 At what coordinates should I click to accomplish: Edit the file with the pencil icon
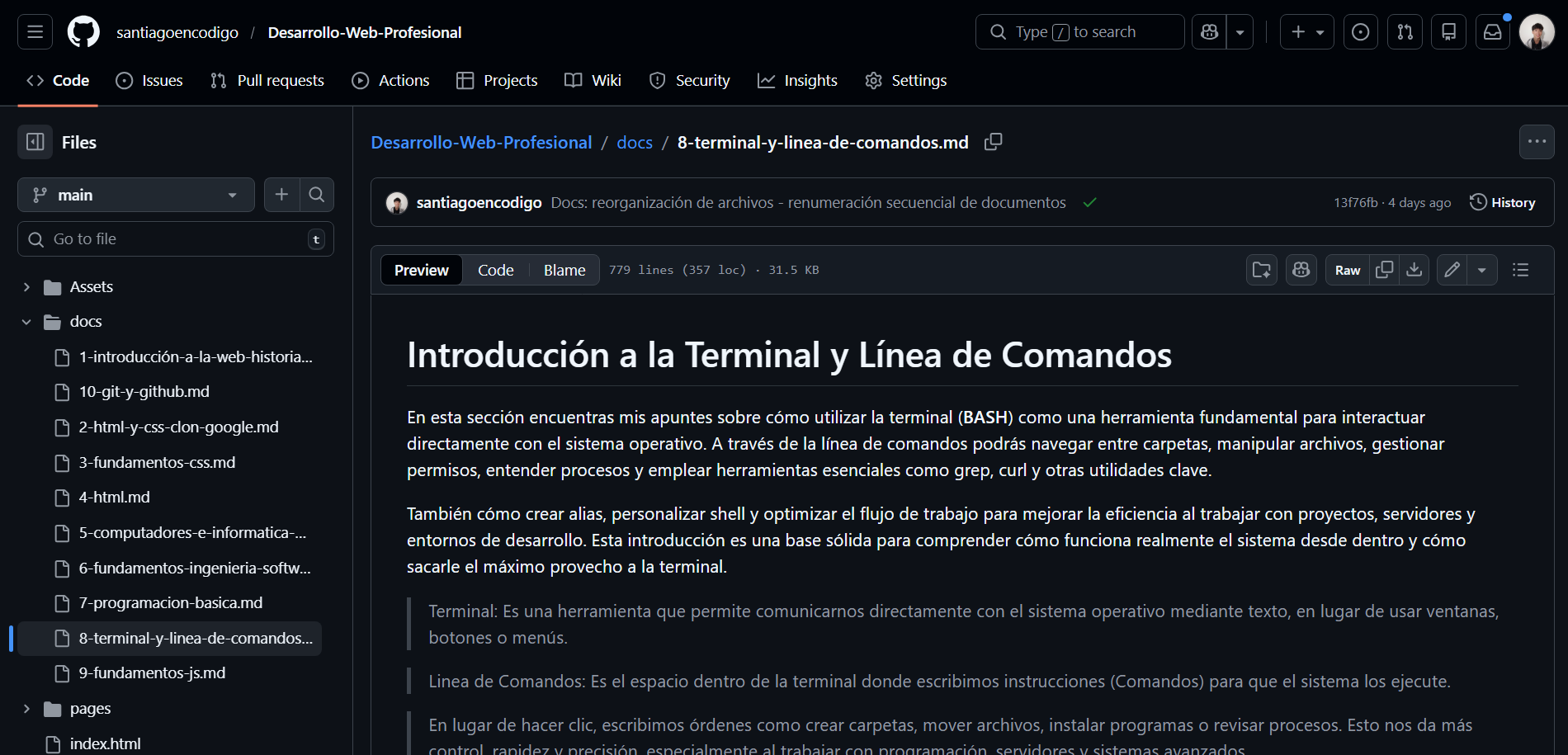coord(1452,270)
